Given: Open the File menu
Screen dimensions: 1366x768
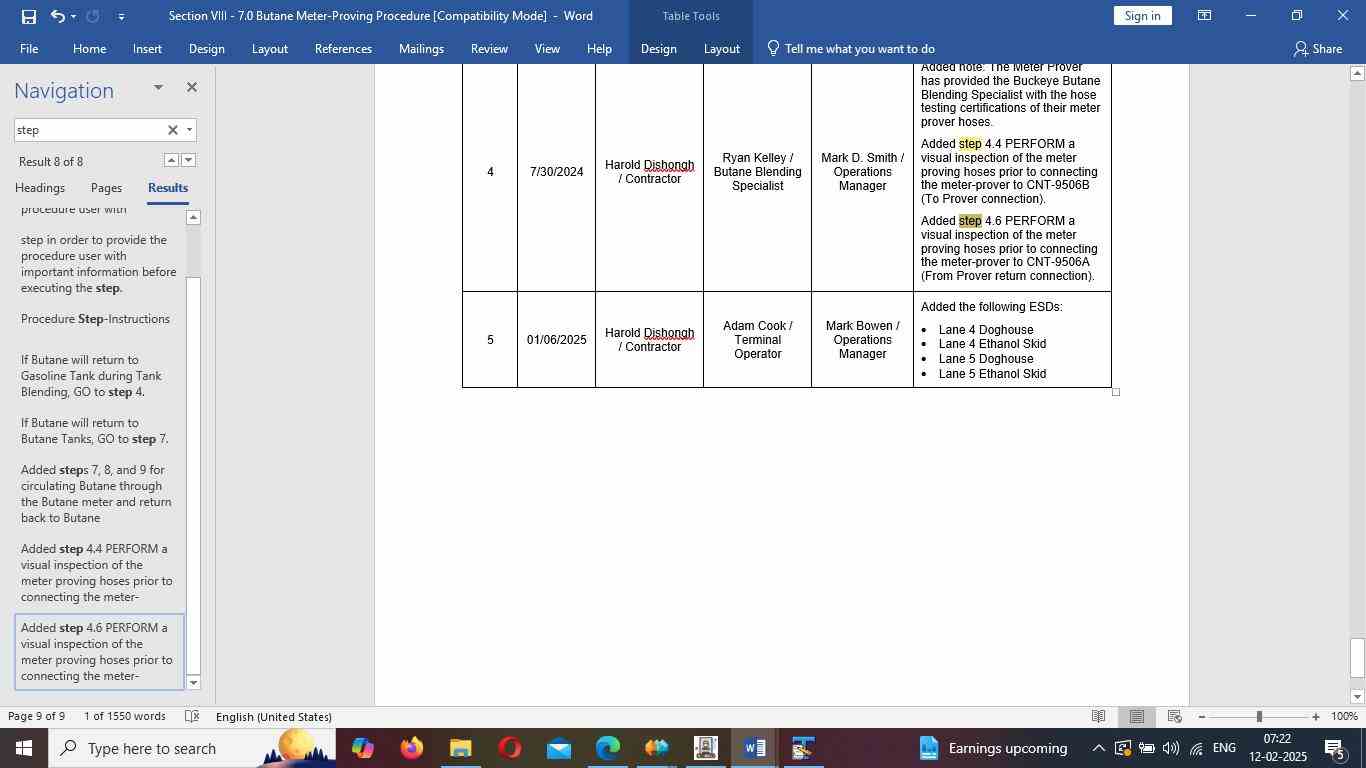Looking at the screenshot, I should pyautogui.click(x=29, y=48).
